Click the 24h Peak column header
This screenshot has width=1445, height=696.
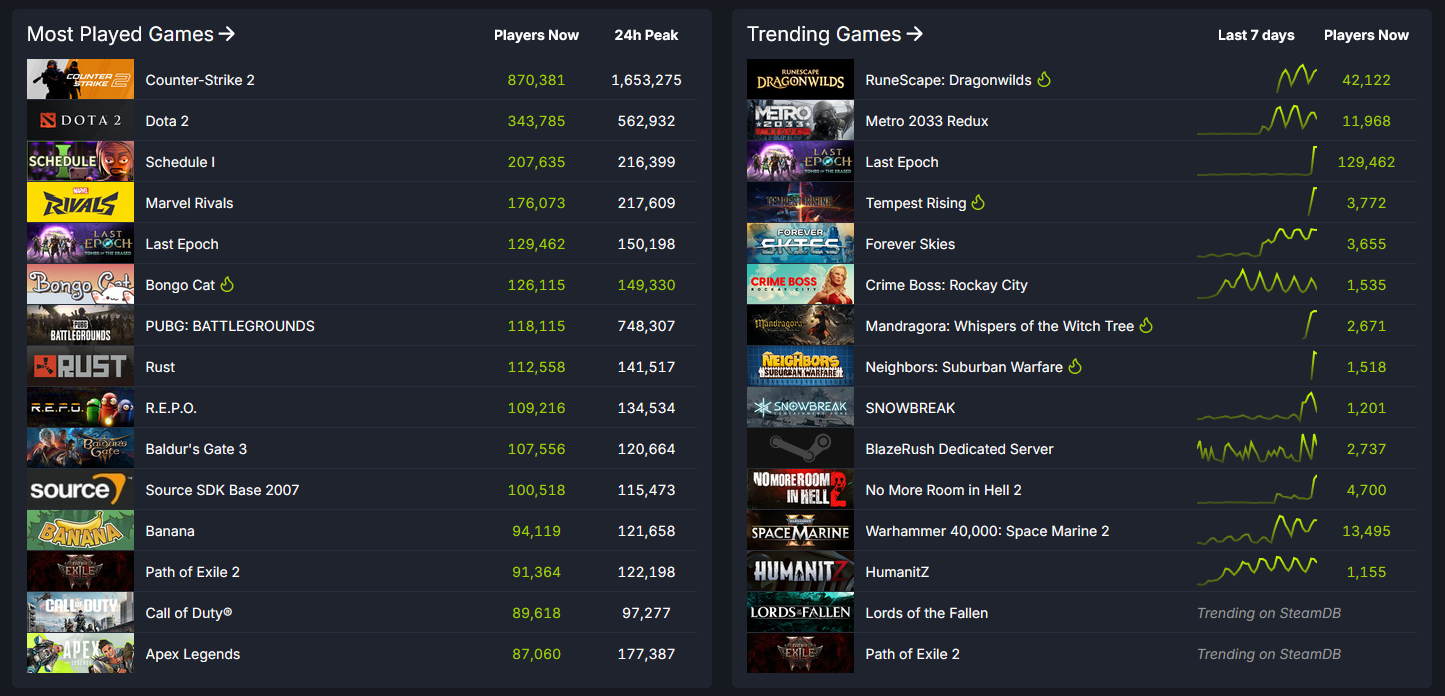[646, 35]
